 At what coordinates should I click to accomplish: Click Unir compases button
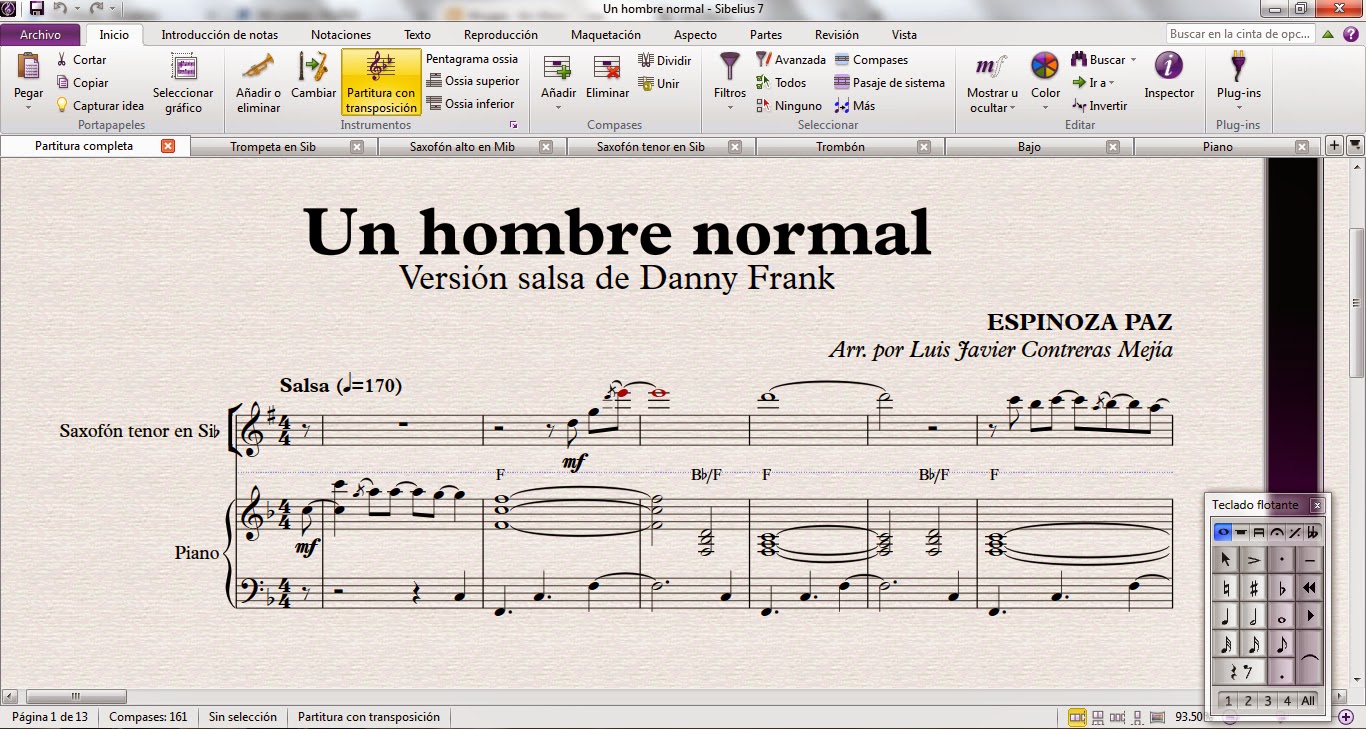click(x=659, y=84)
